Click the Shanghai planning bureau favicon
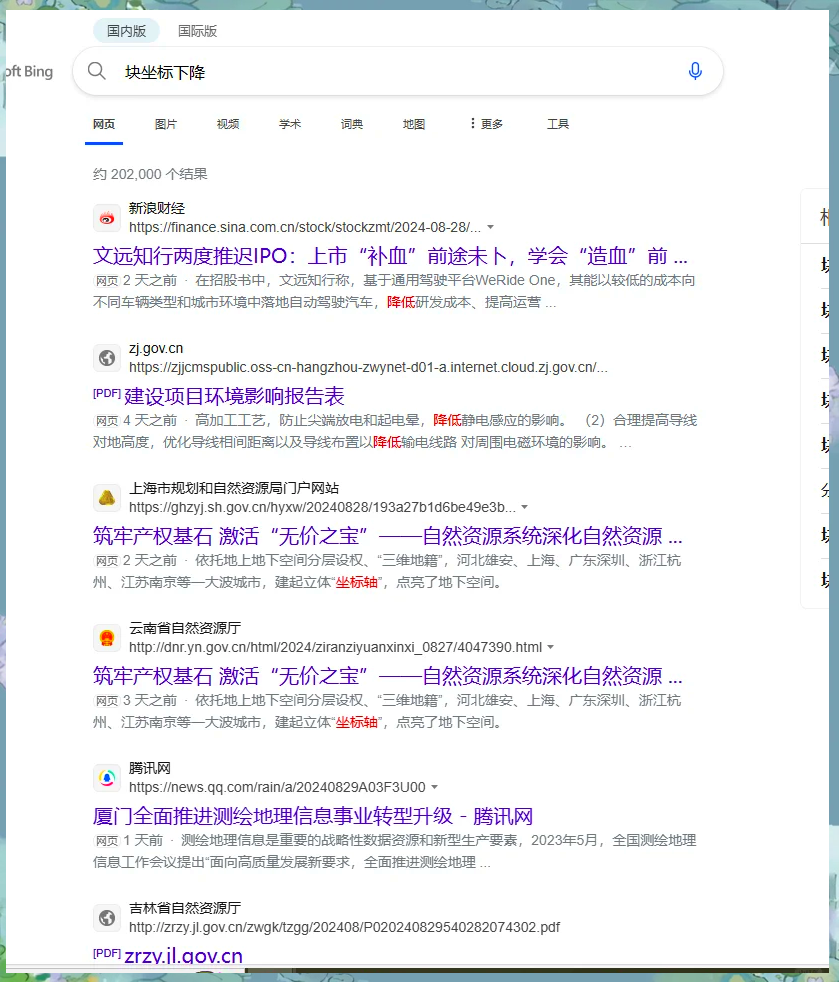The width and height of the screenshot is (839, 982). point(107,498)
